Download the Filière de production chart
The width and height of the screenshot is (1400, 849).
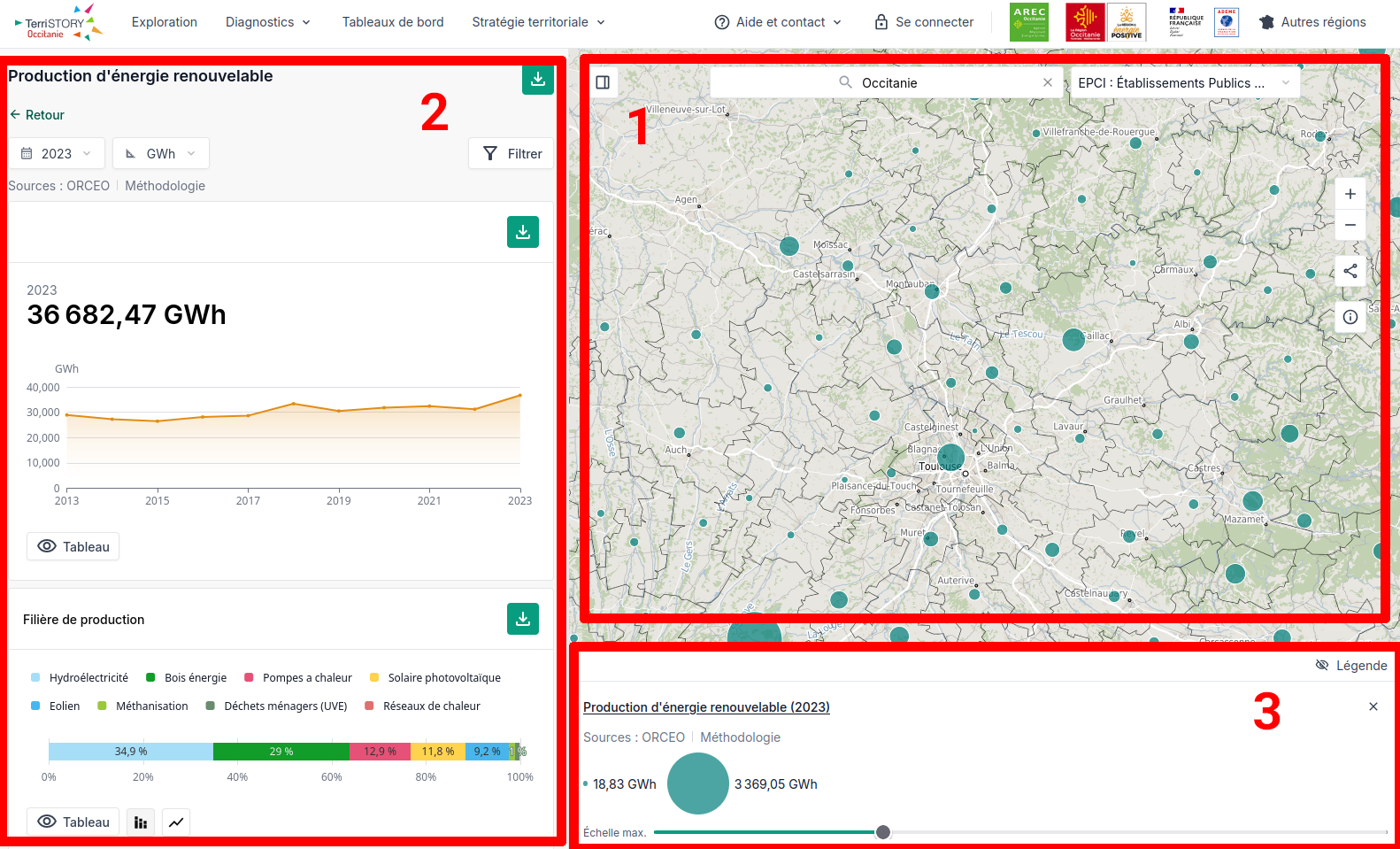(523, 619)
